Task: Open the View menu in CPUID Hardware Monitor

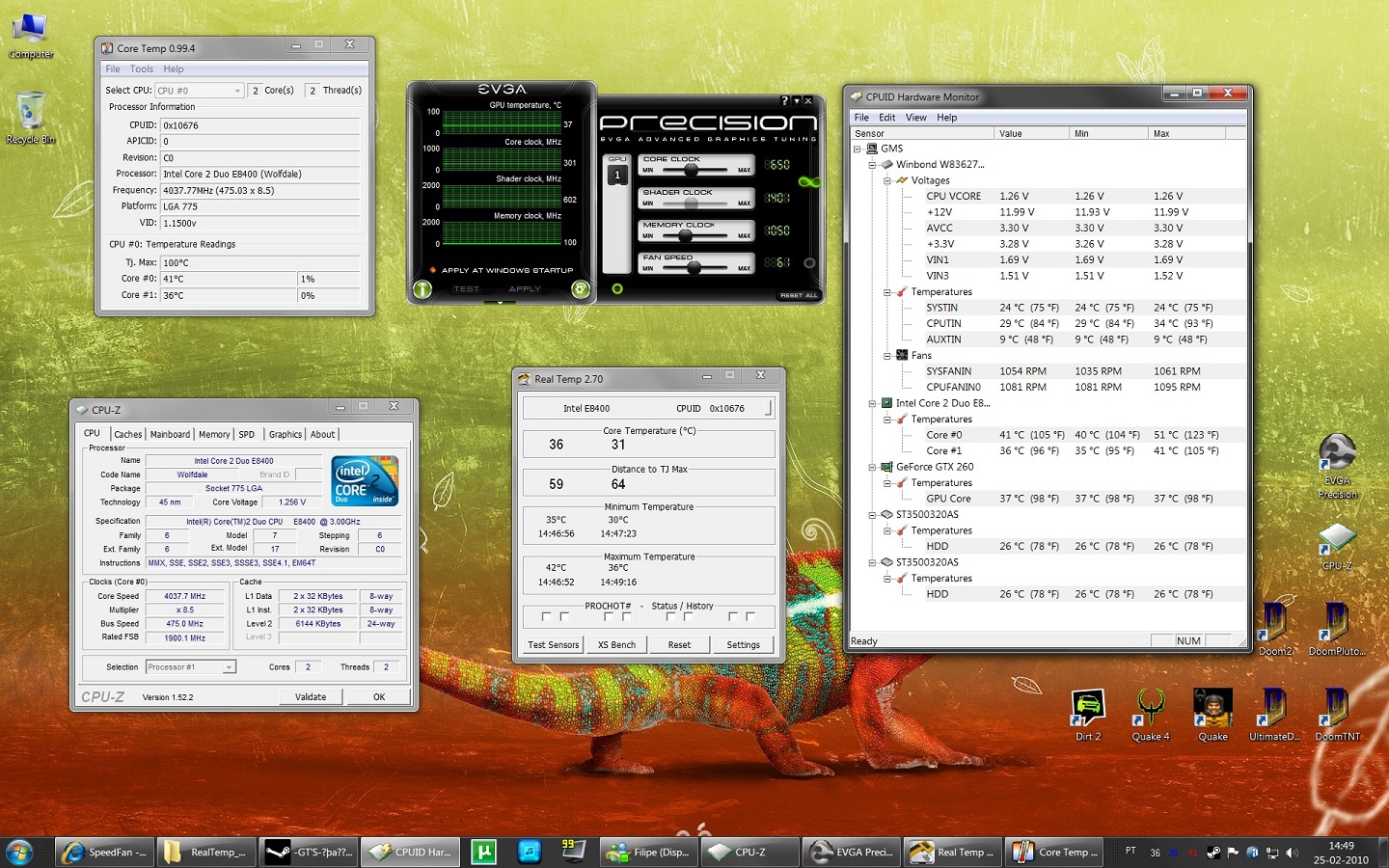Action: [x=915, y=117]
